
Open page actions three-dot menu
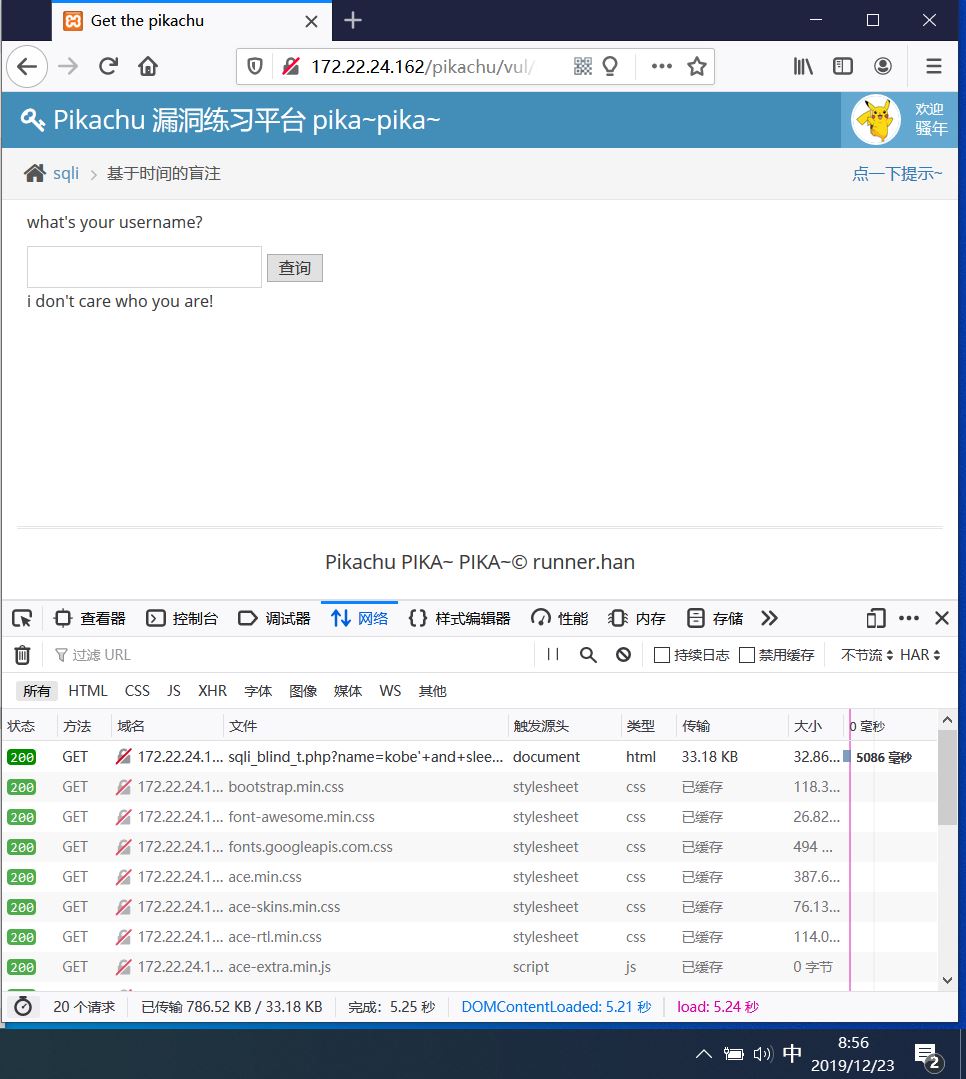(661, 66)
